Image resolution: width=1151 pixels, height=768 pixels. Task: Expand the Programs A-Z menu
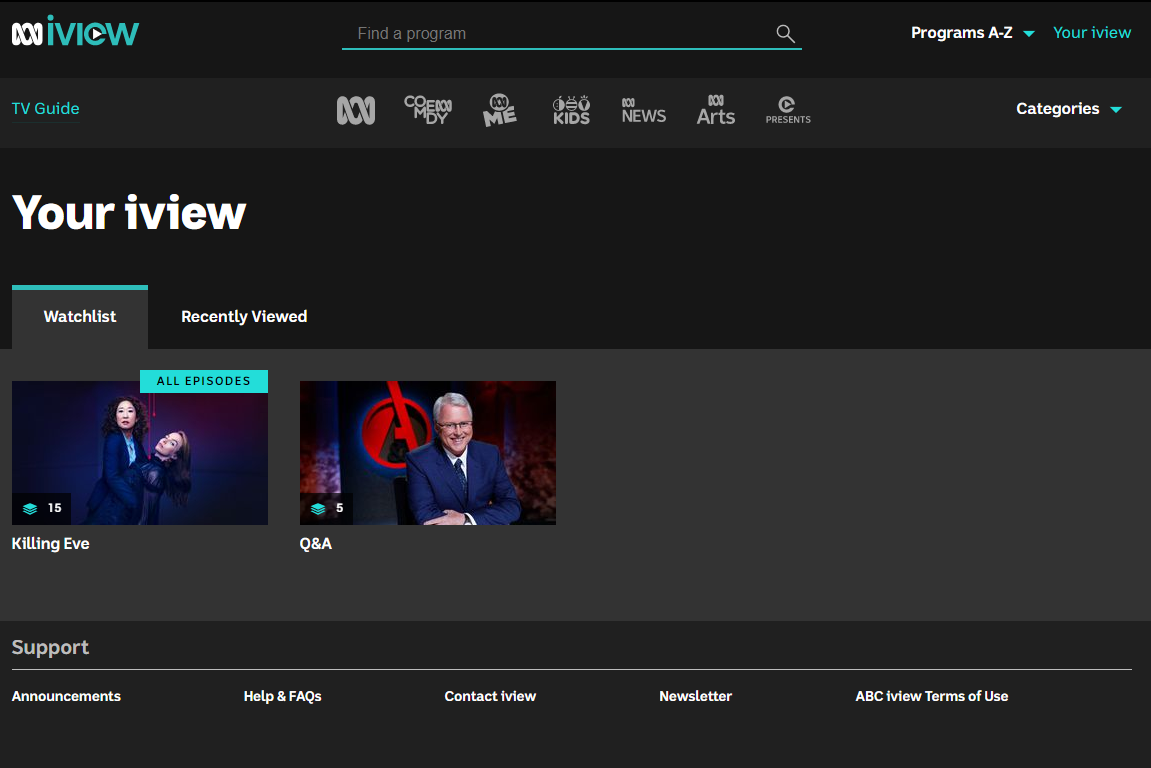[x=971, y=32]
